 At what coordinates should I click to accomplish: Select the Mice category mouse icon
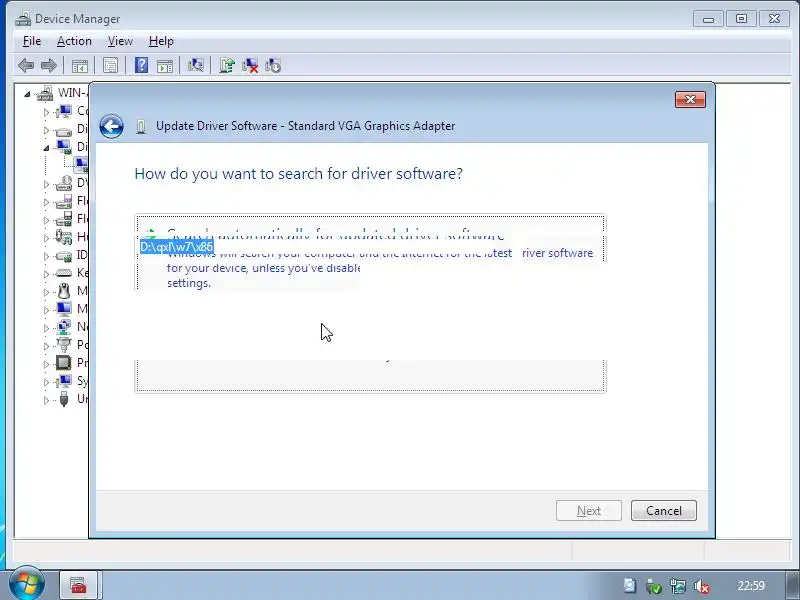[x=64, y=291]
